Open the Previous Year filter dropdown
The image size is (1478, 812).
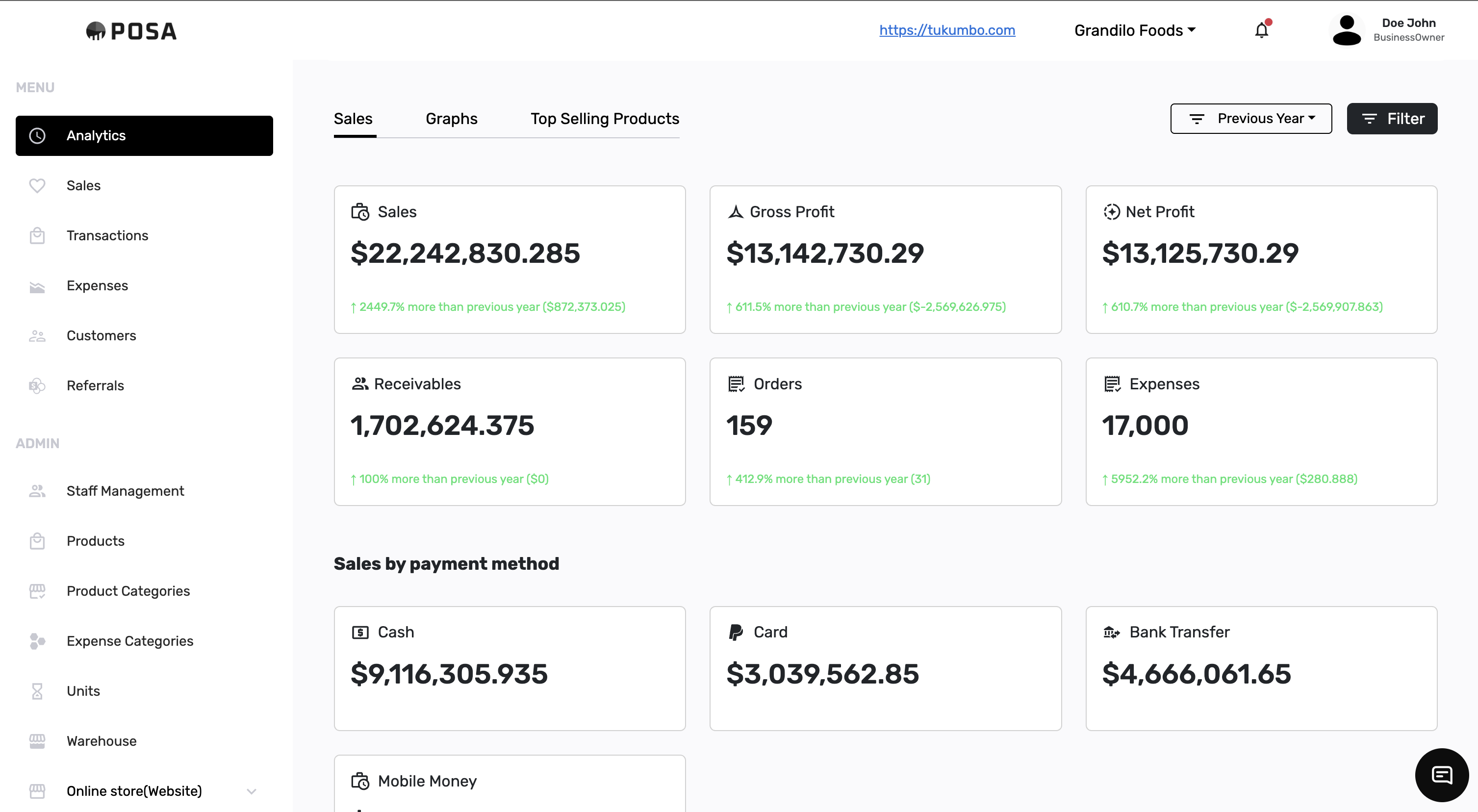[1251, 118]
